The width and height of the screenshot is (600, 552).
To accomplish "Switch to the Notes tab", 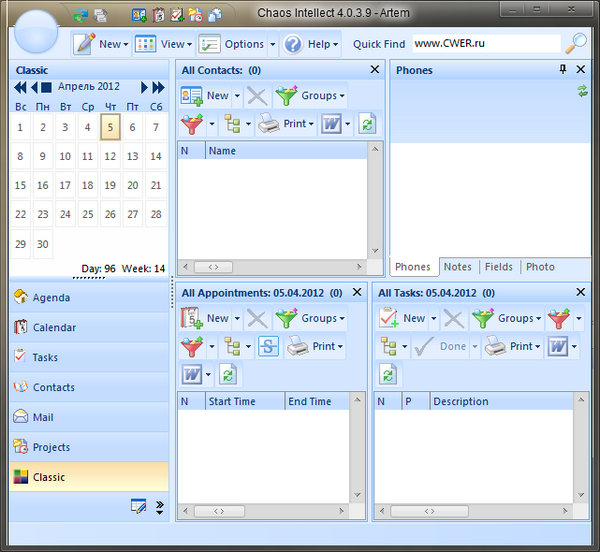I will click(x=457, y=267).
